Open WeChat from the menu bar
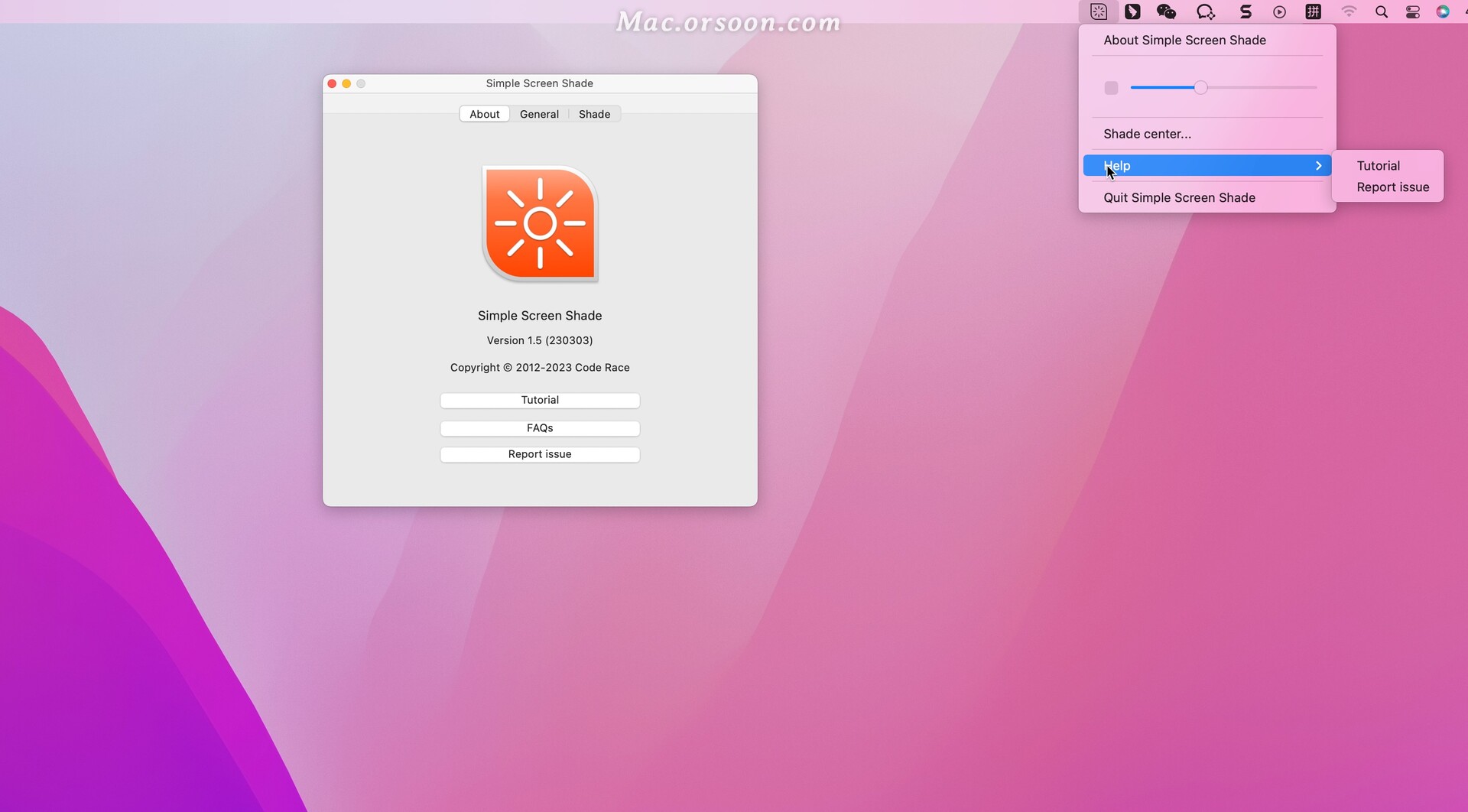This screenshot has height=812, width=1468. 1166,11
